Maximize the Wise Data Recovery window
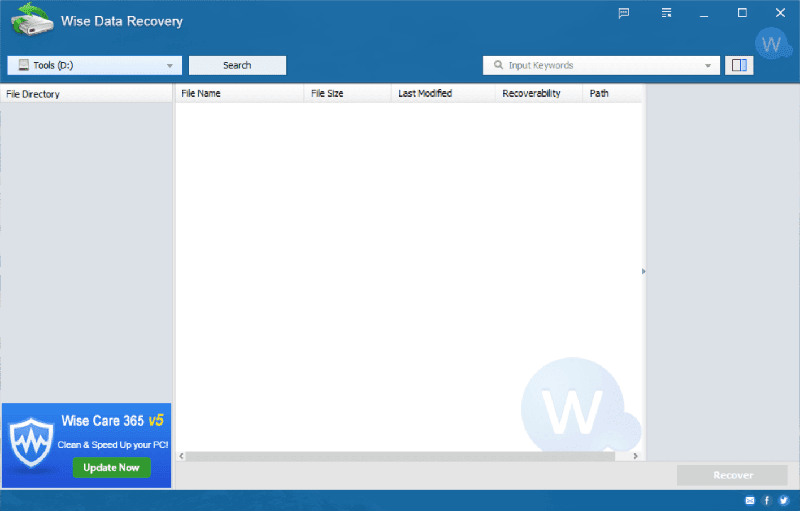Image resolution: width=800 pixels, height=511 pixels. click(742, 13)
